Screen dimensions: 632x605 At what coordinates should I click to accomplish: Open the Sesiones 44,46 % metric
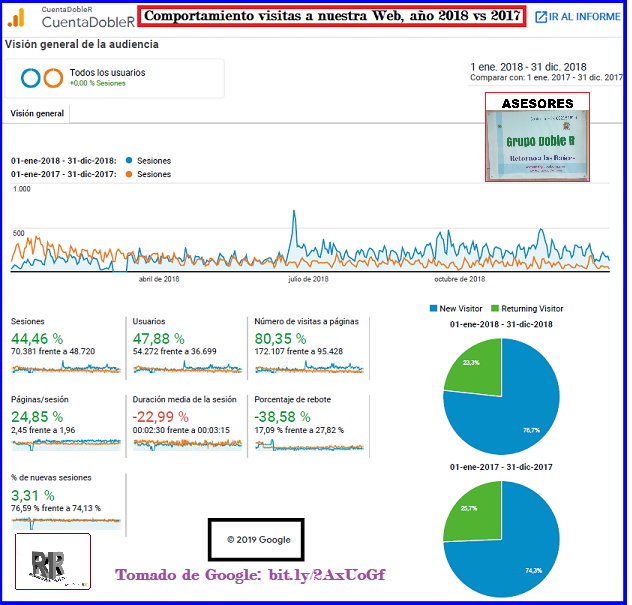[x=37, y=339]
